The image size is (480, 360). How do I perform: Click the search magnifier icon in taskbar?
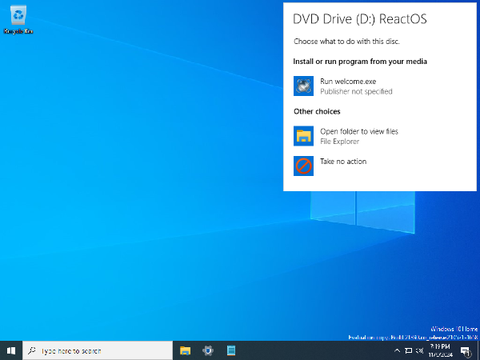[32, 350]
